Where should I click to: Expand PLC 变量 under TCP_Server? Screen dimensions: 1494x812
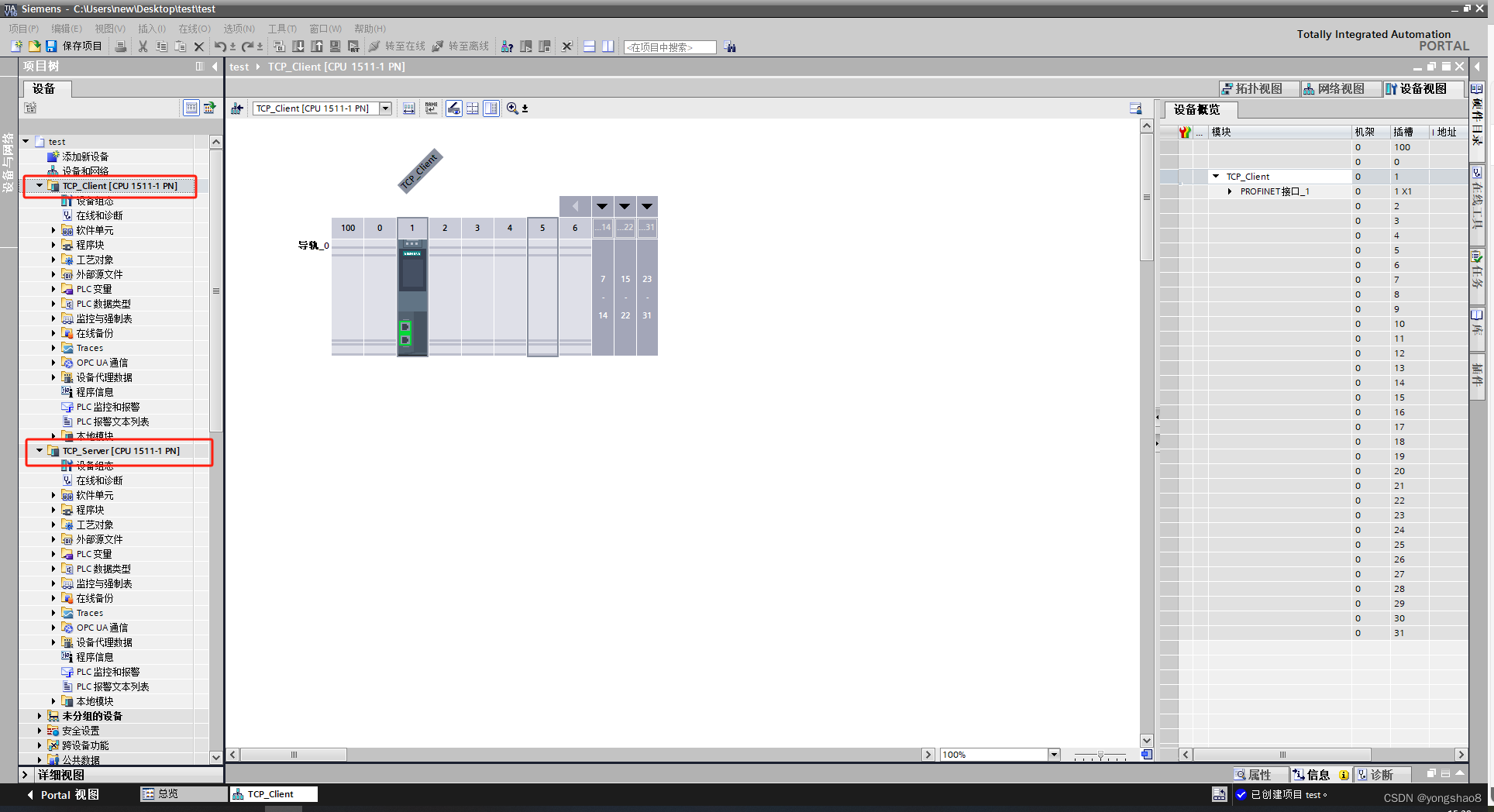[53, 554]
